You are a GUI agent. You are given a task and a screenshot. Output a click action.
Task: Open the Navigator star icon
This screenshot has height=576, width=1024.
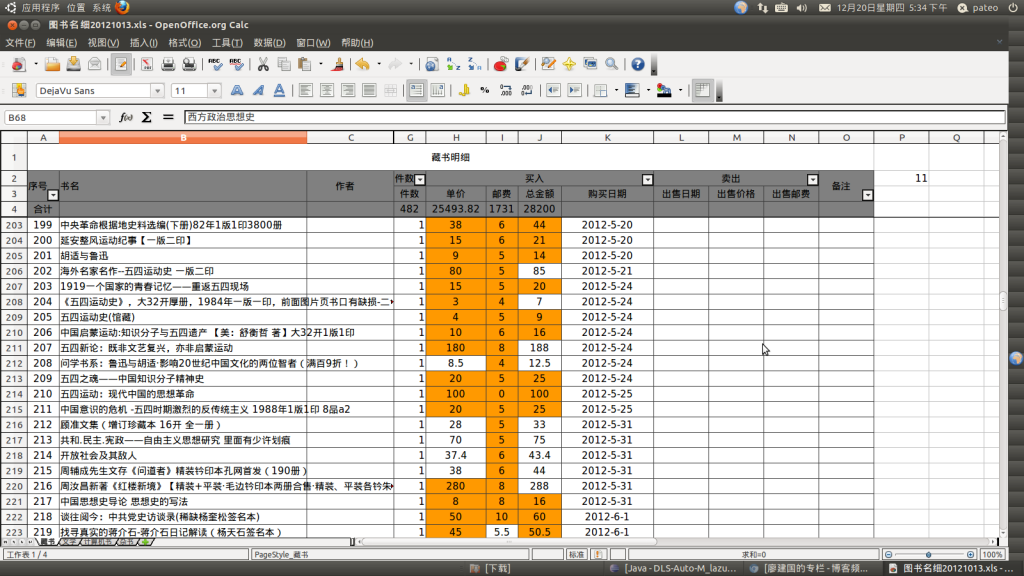coord(569,64)
